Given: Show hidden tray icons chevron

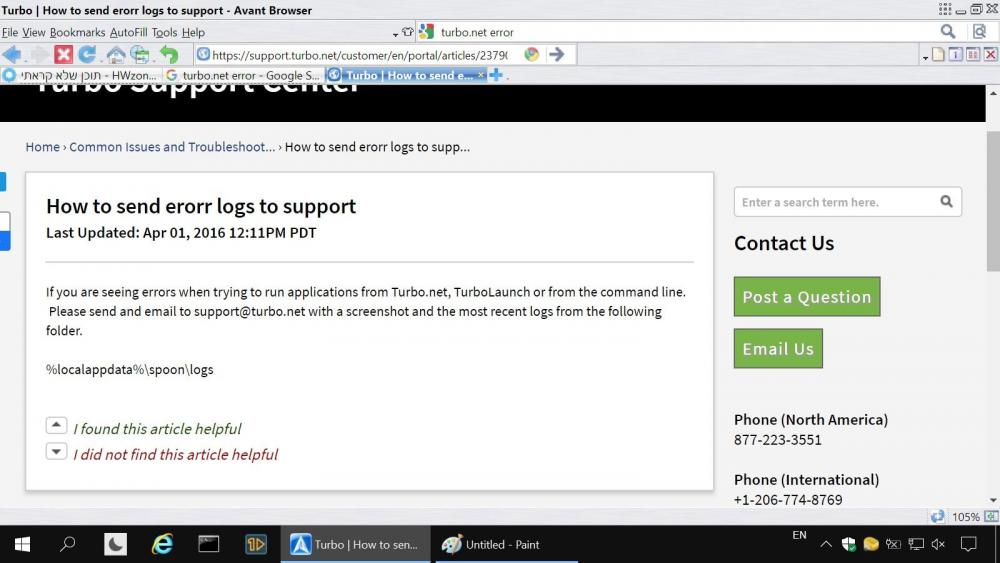Looking at the screenshot, I should (x=826, y=545).
